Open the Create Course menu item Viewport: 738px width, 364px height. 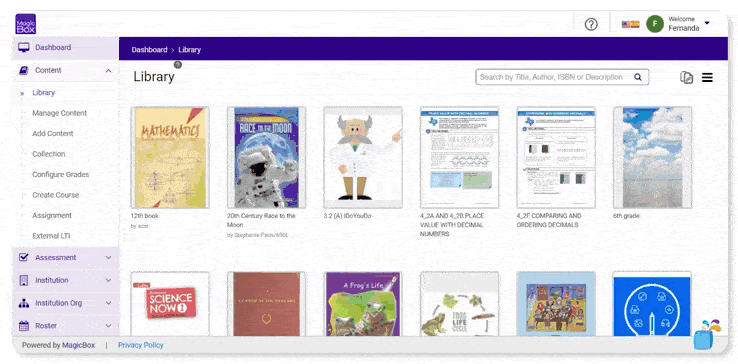tap(56, 195)
